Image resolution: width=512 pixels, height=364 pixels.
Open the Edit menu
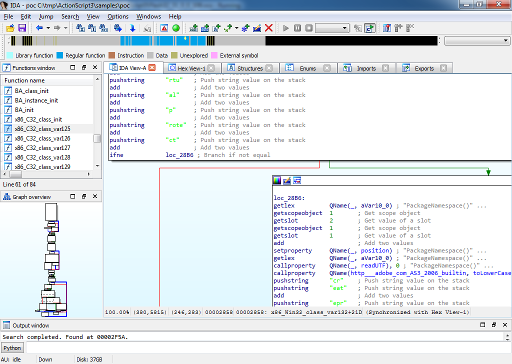(26, 17)
